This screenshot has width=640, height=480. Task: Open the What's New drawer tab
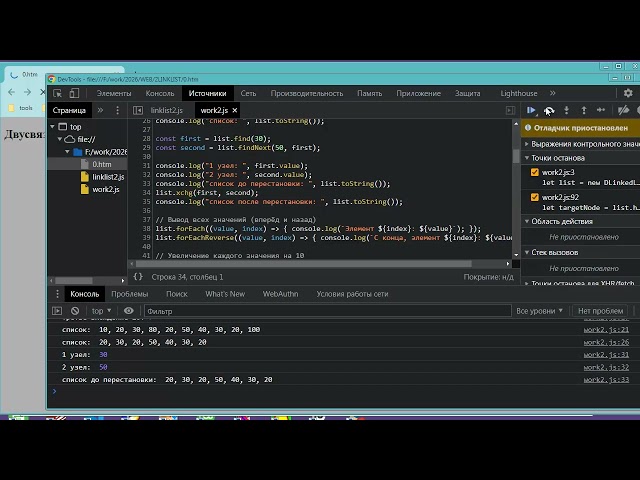coord(225,294)
